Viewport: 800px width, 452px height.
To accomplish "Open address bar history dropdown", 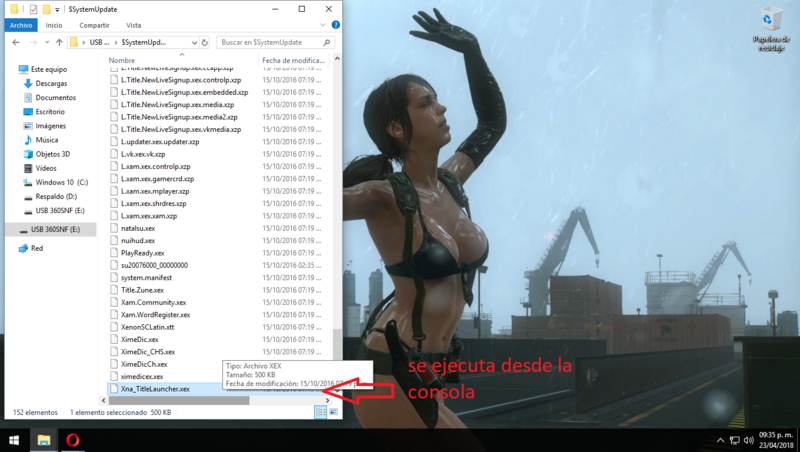I will coord(194,42).
